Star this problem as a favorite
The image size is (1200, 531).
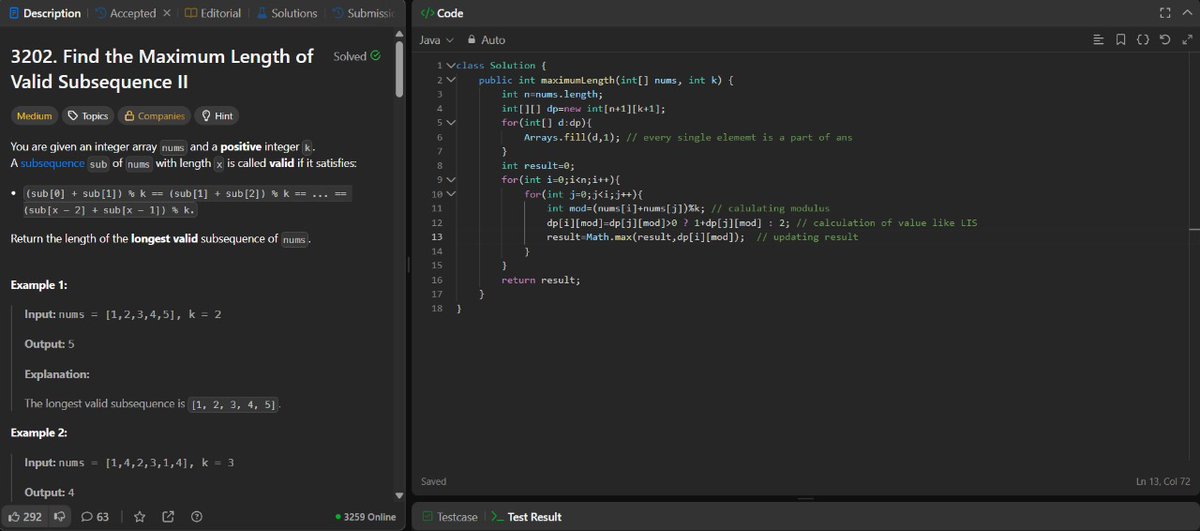pyautogui.click(x=140, y=516)
